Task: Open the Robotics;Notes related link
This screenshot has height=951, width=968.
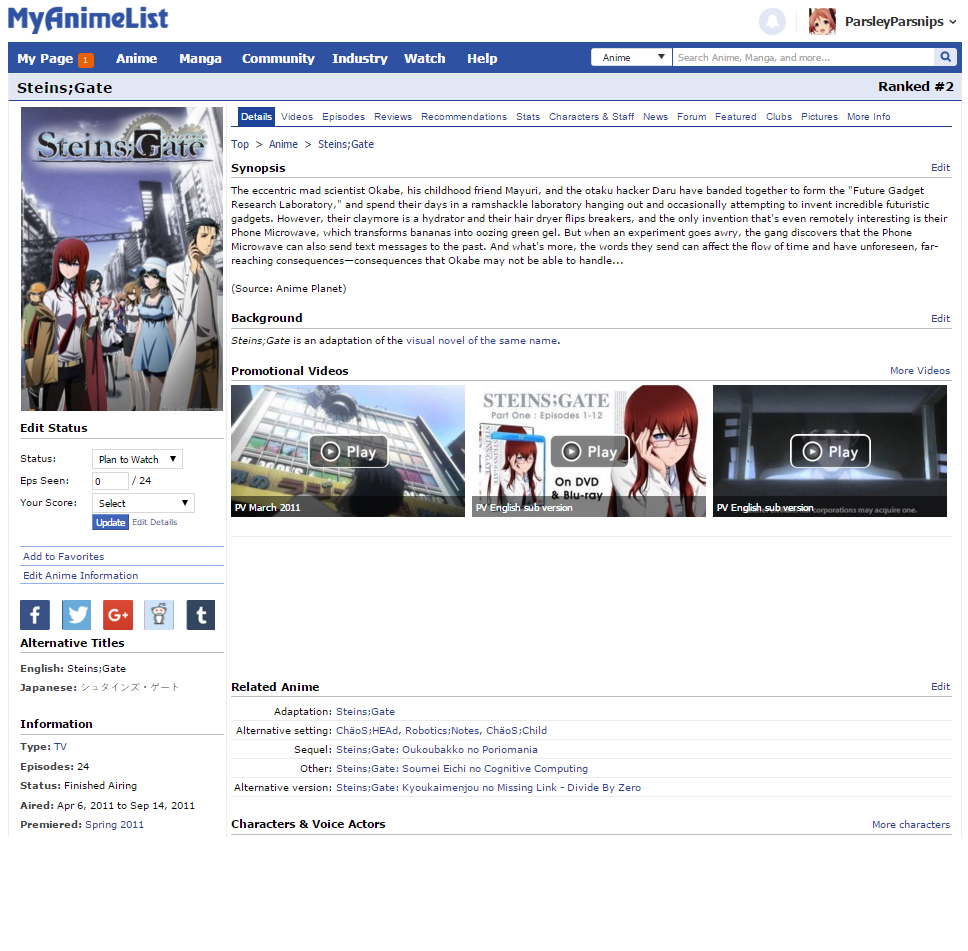Action: pos(442,731)
